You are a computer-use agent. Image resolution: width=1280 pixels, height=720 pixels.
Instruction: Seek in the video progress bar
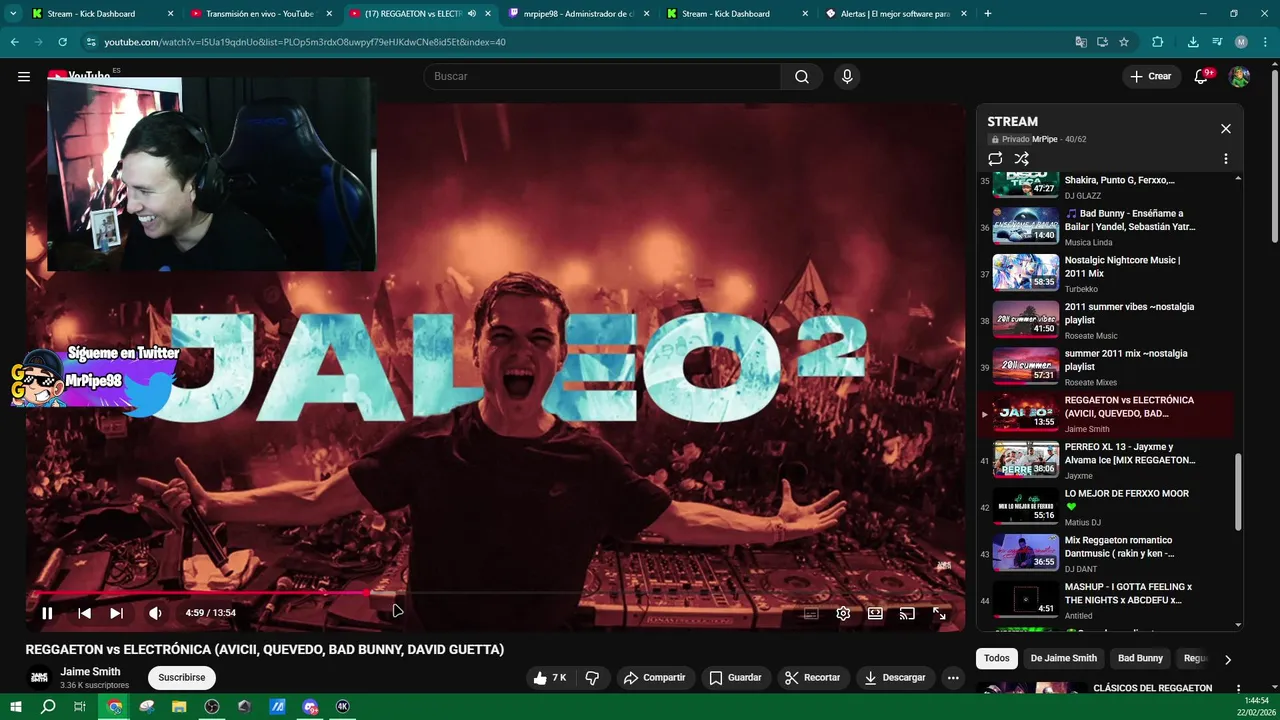pos(496,593)
